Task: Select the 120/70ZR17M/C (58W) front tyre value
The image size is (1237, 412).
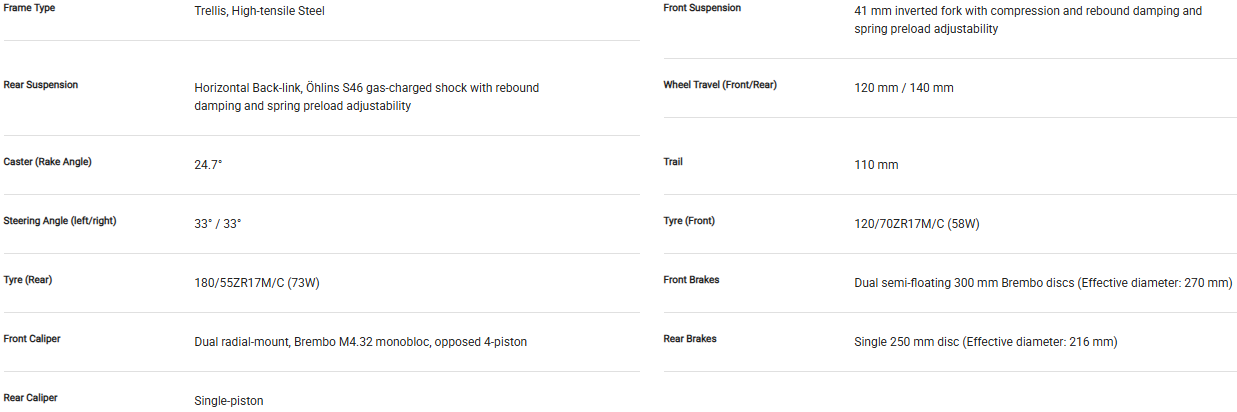Action: [917, 224]
